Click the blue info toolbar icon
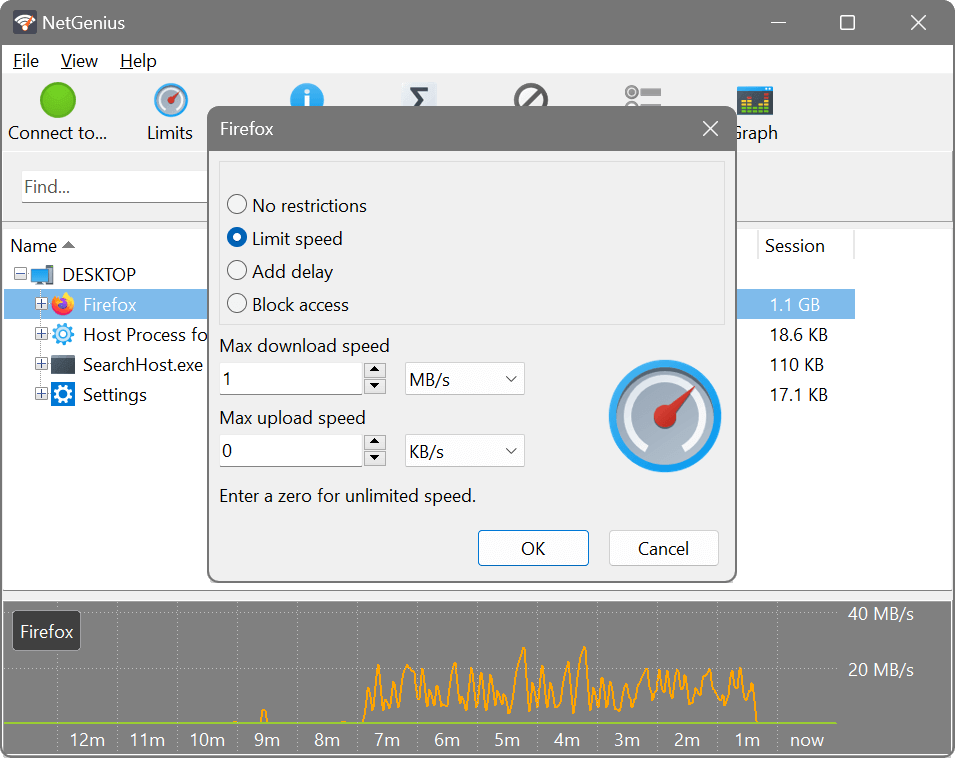 tap(307, 95)
